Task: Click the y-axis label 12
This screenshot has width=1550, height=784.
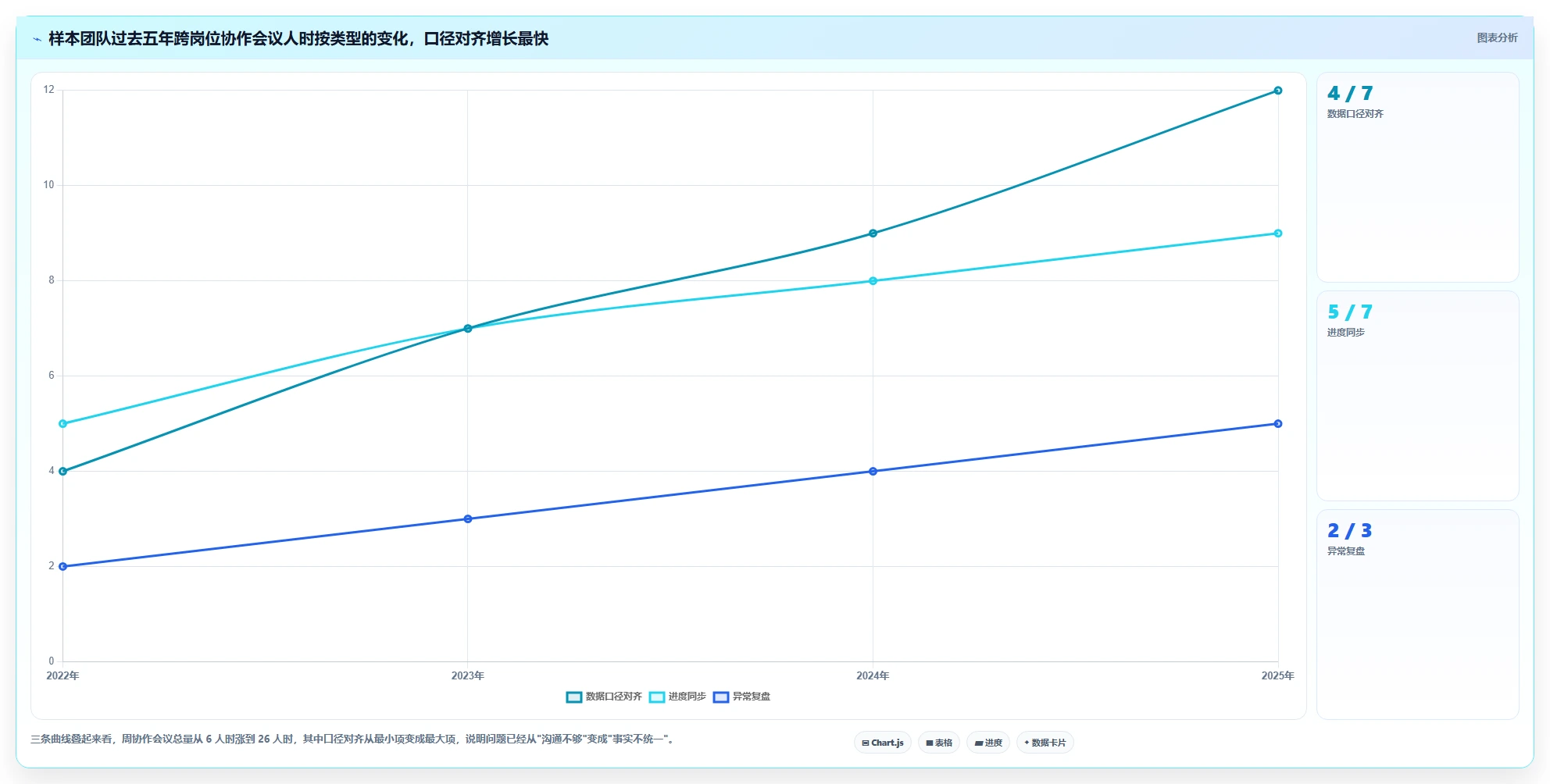Action: pos(49,90)
